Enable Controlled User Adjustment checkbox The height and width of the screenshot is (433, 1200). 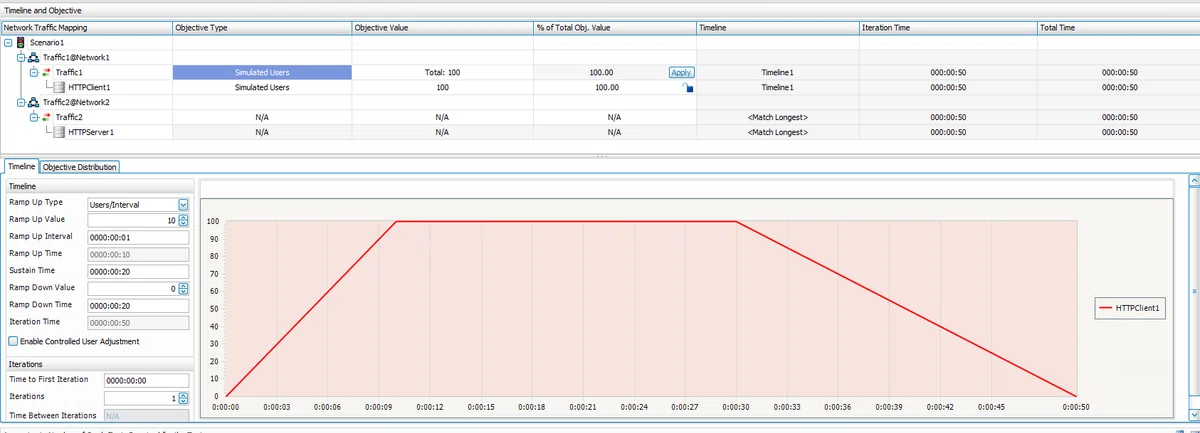pos(13,341)
